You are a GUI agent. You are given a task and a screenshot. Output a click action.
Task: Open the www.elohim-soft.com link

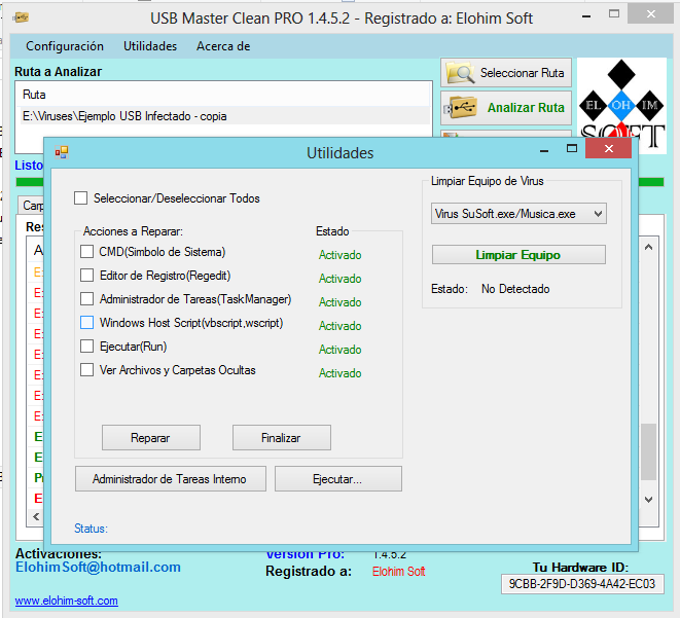[66, 601]
